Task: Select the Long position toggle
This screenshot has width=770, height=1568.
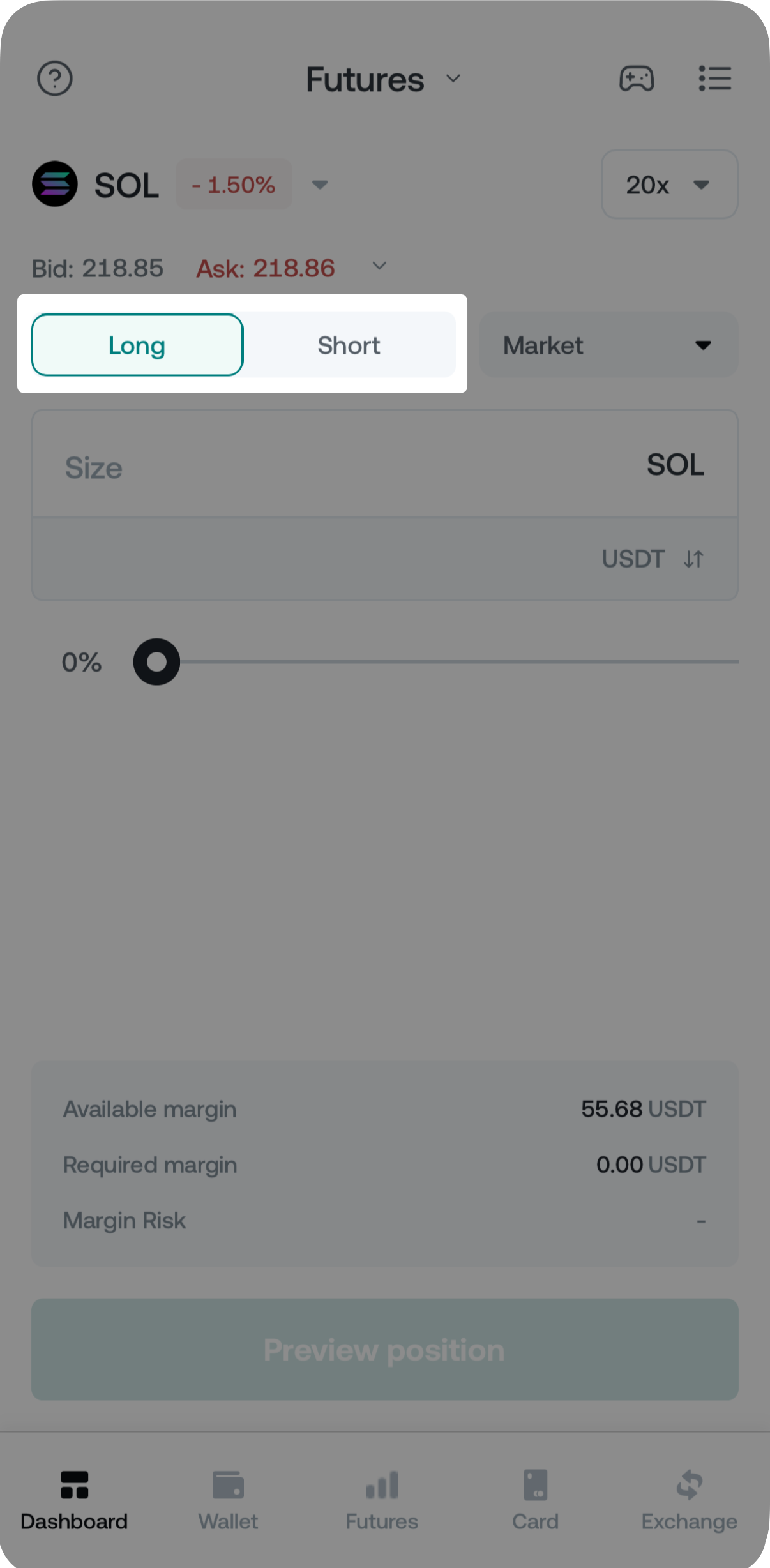Action: point(137,345)
